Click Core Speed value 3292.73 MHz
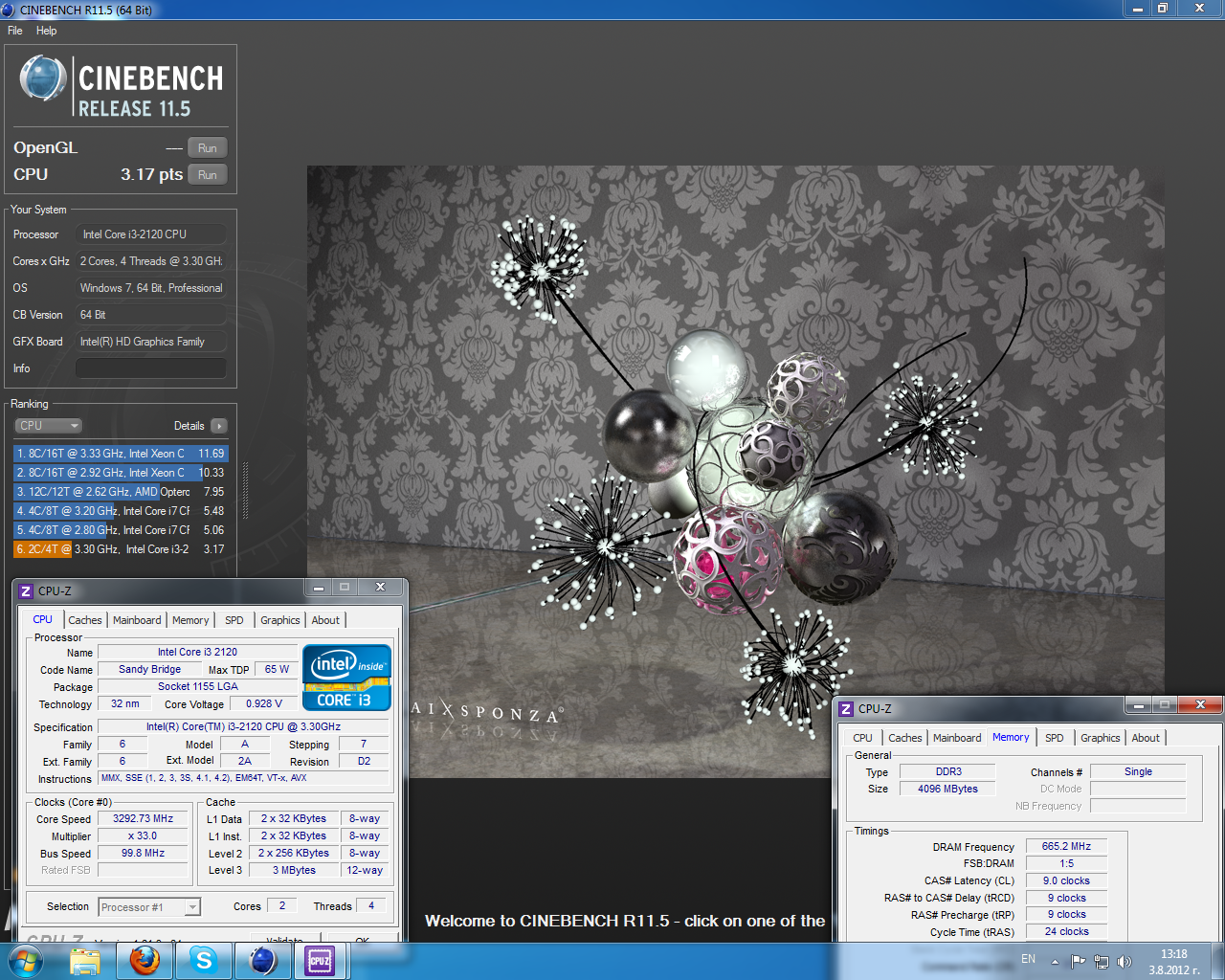 tap(144, 819)
